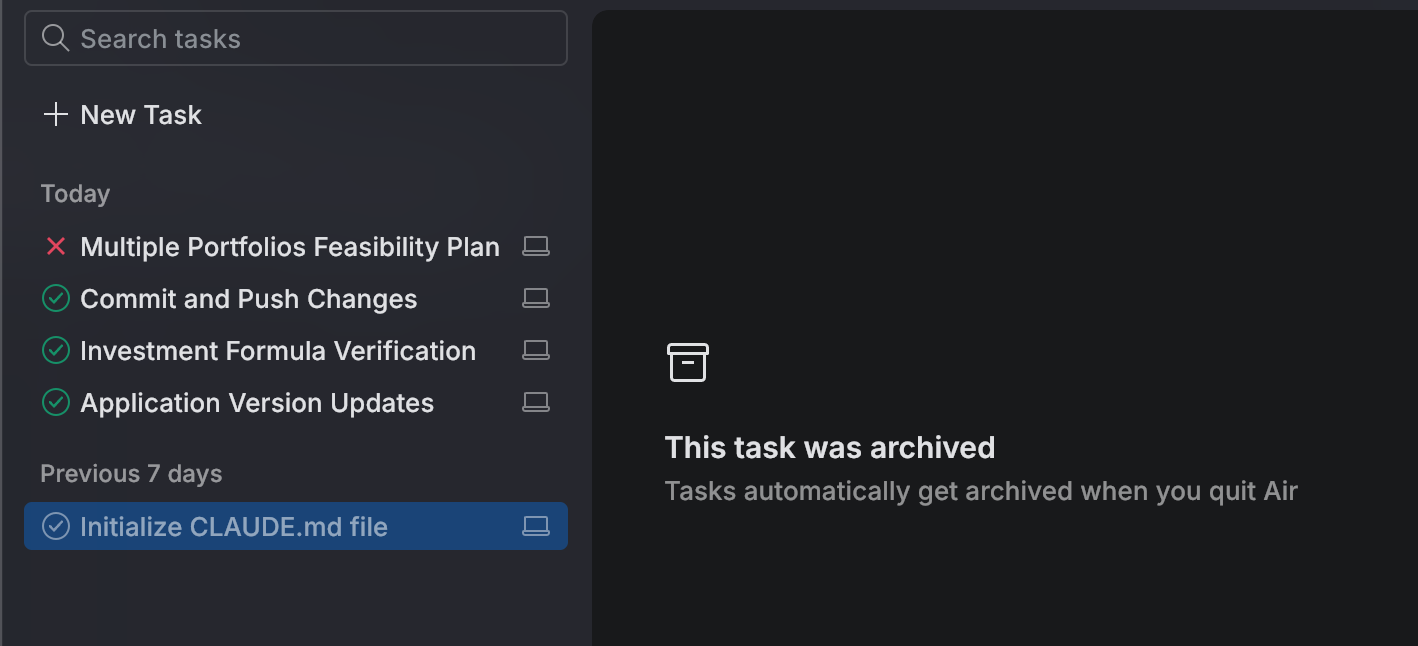Click the plus icon next to New Task
This screenshot has width=1418, height=646.
[56, 114]
